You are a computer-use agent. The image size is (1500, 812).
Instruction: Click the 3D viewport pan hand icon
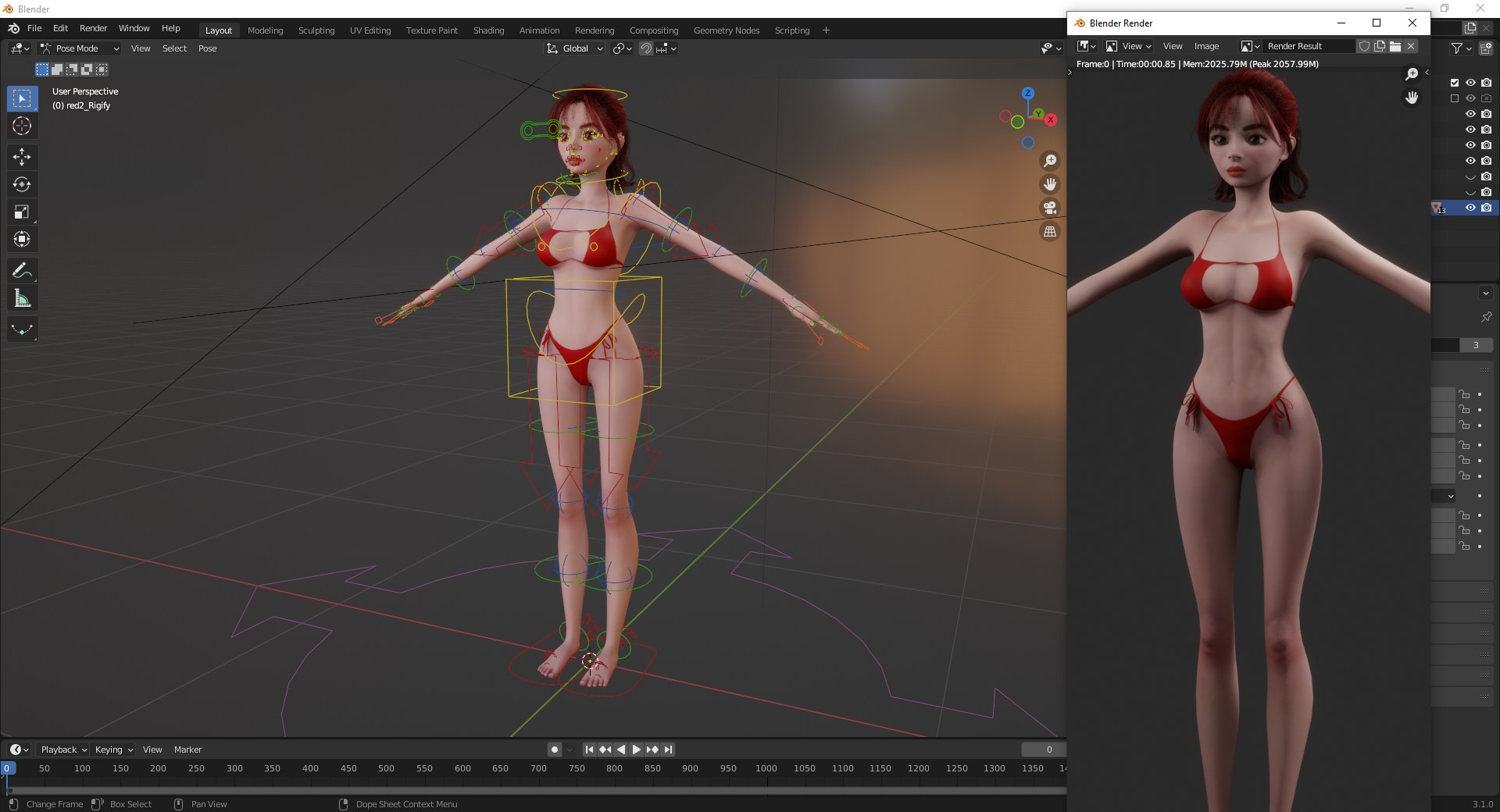point(1050,184)
